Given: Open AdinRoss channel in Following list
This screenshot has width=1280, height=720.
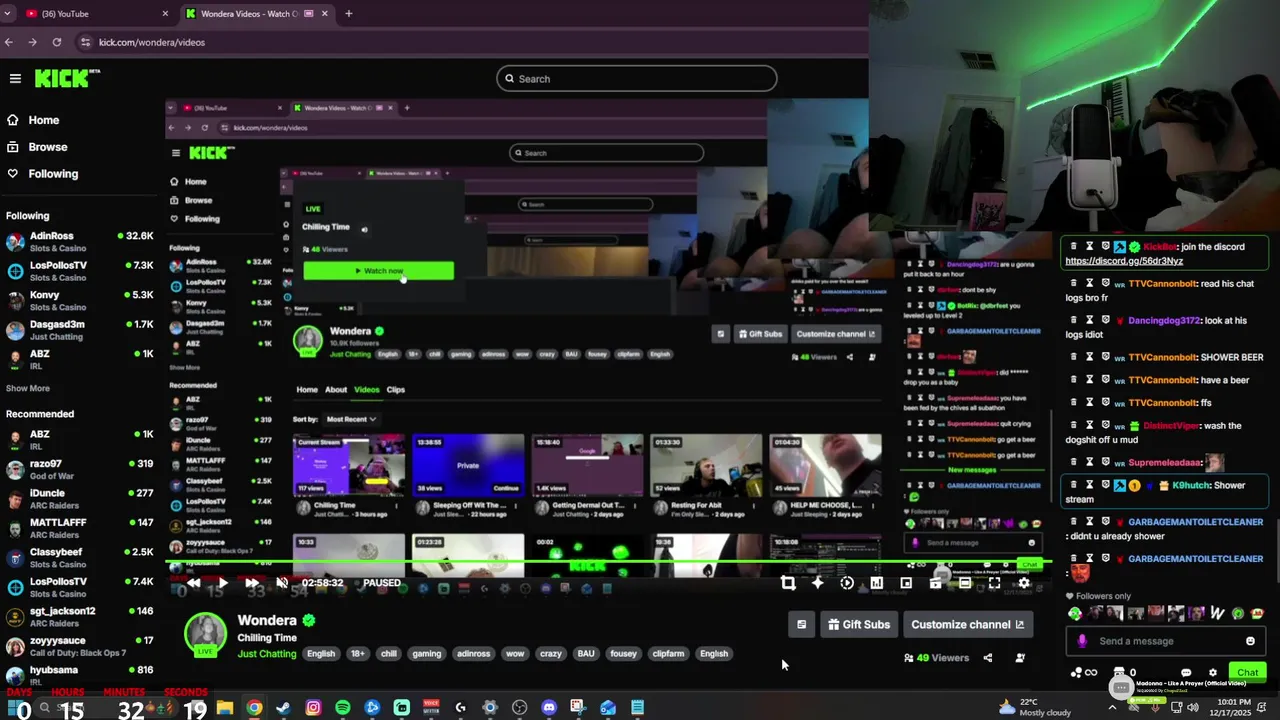Looking at the screenshot, I should coord(79,242).
